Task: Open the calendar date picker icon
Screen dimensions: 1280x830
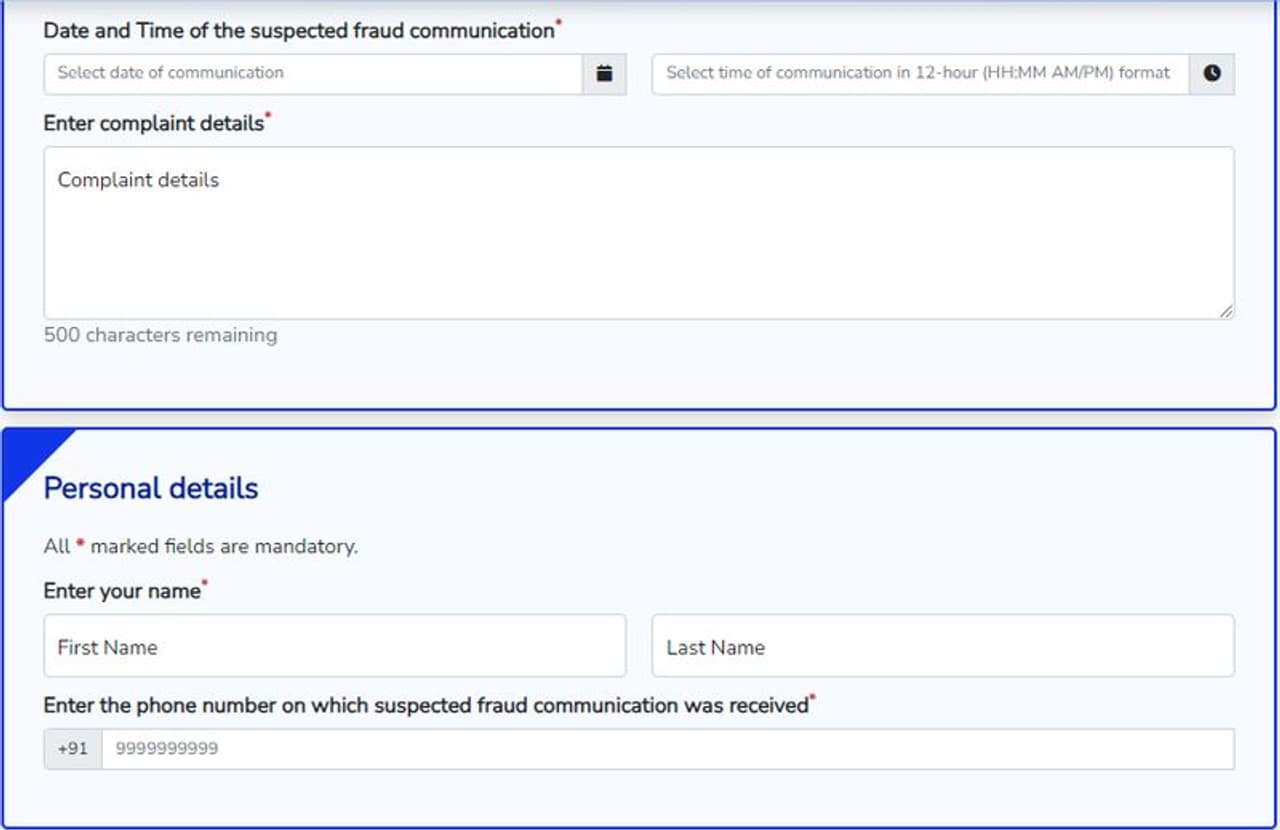Action: coord(604,73)
